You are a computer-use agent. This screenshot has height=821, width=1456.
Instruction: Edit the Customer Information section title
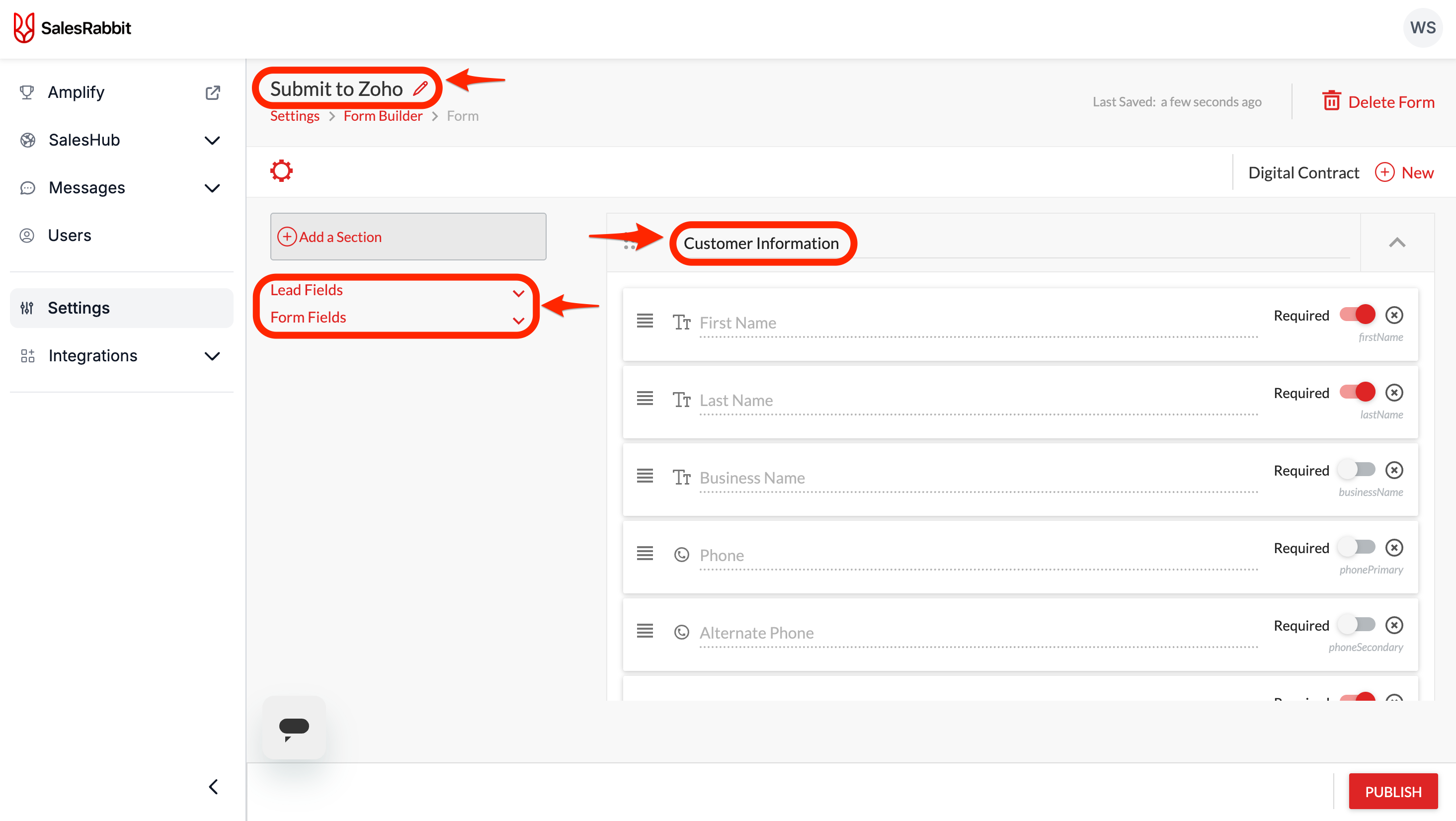[761, 243]
